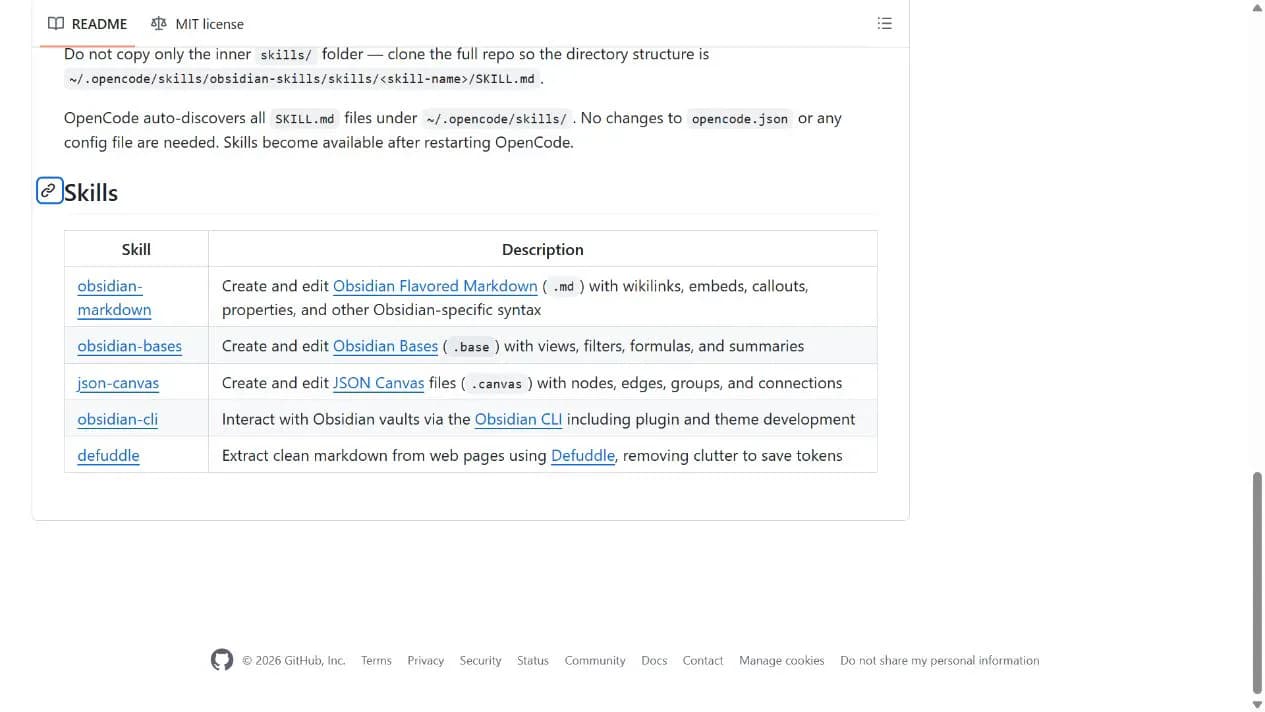
Task: Open the obsidian-bases skill link
Action: (129, 346)
